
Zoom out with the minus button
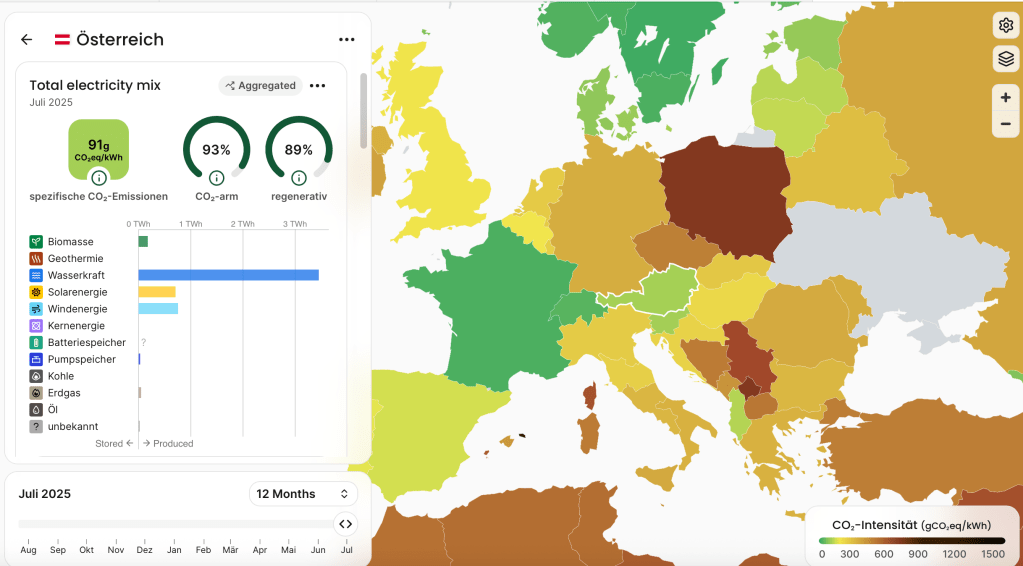click(x=1005, y=124)
